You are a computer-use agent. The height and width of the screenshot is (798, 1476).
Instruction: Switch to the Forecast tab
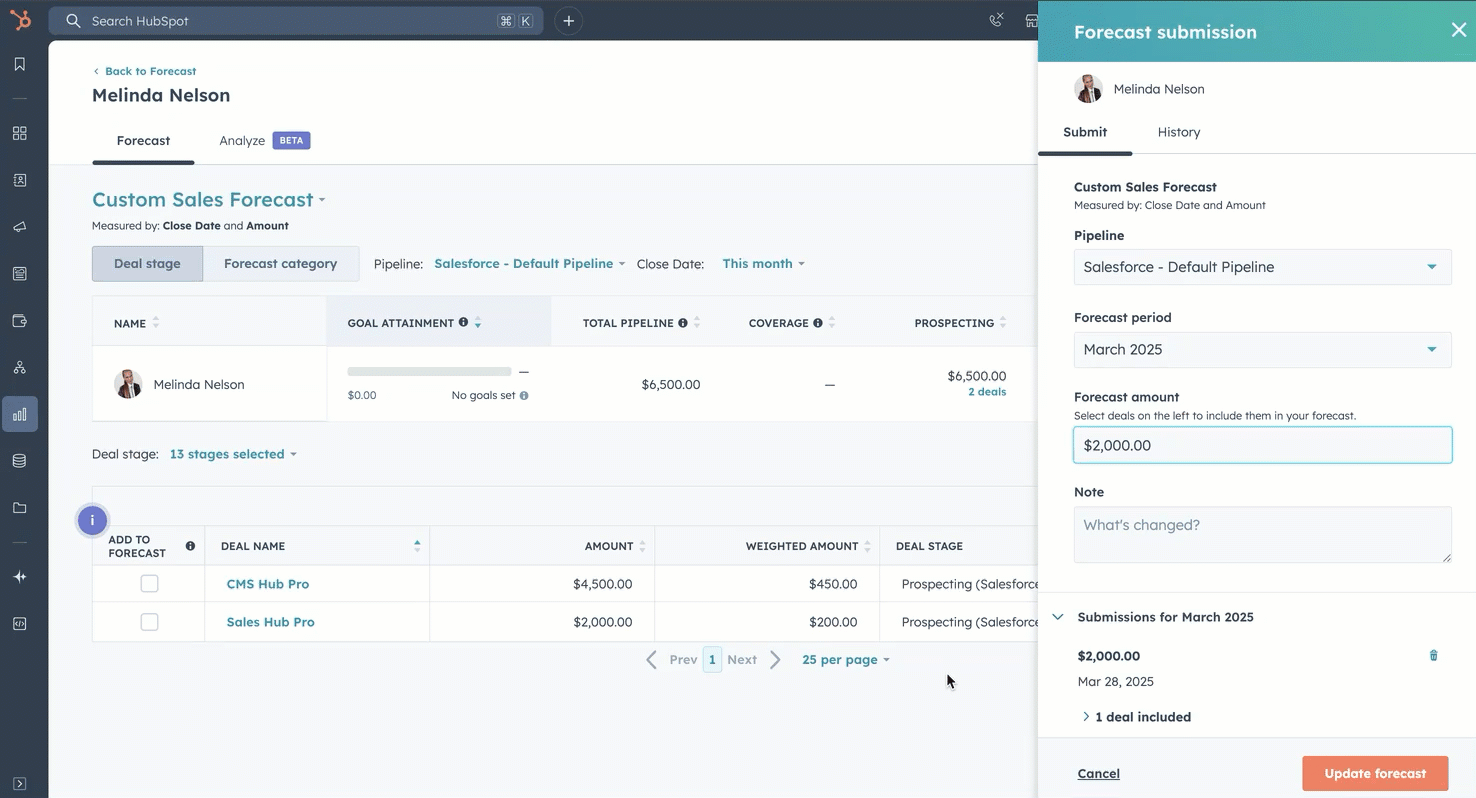point(143,141)
